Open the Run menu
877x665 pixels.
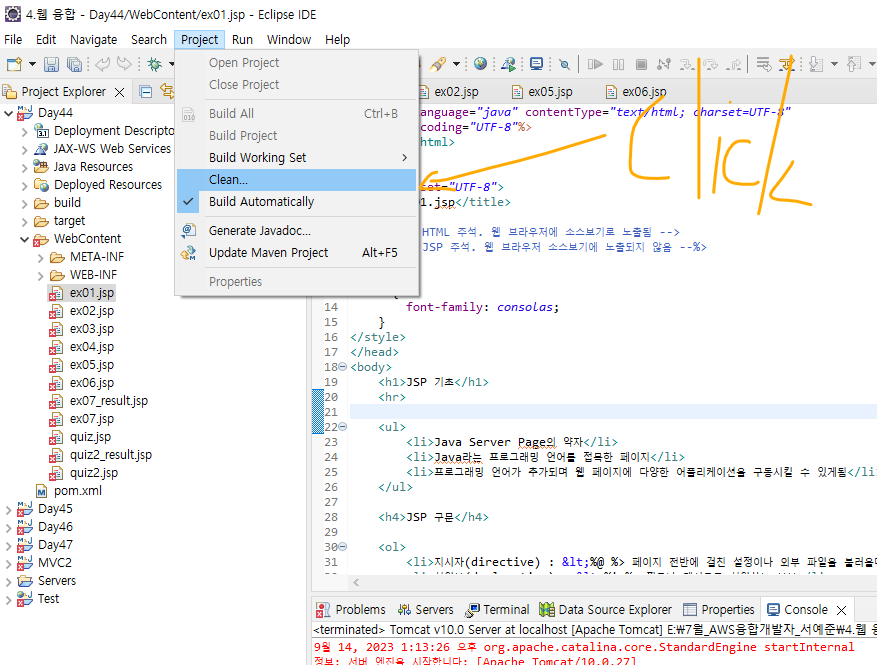[x=242, y=40]
